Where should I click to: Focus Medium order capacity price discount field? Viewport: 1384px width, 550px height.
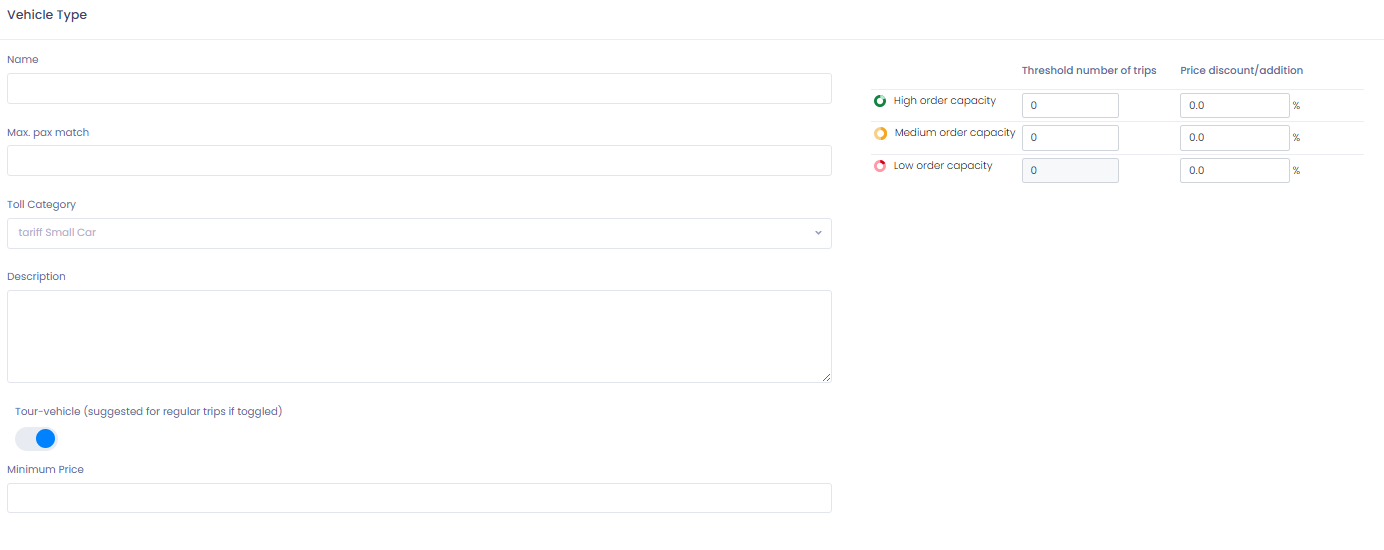click(1234, 138)
